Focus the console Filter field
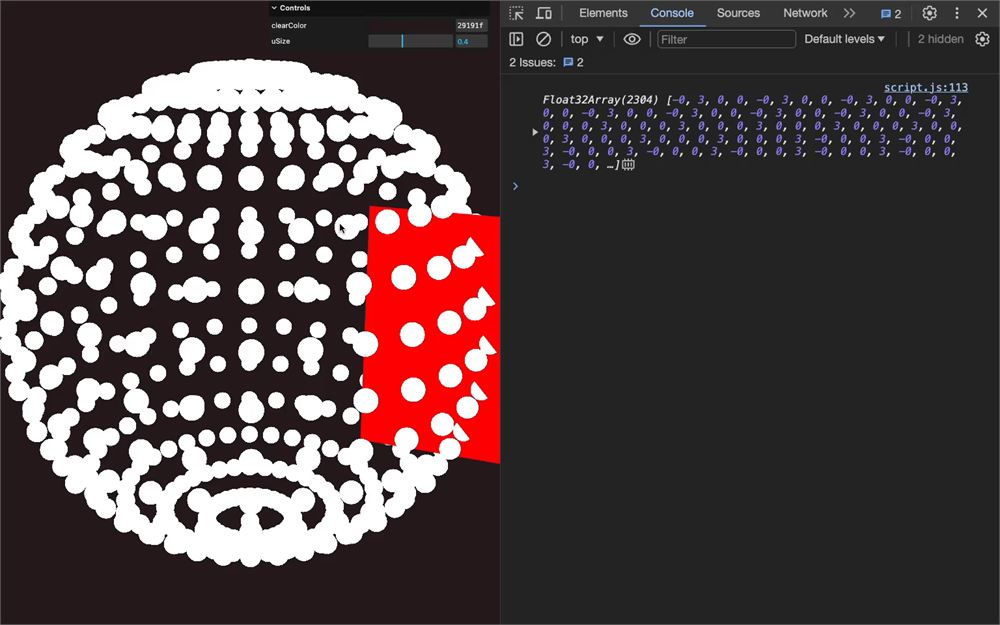The image size is (1000, 625). [x=726, y=40]
